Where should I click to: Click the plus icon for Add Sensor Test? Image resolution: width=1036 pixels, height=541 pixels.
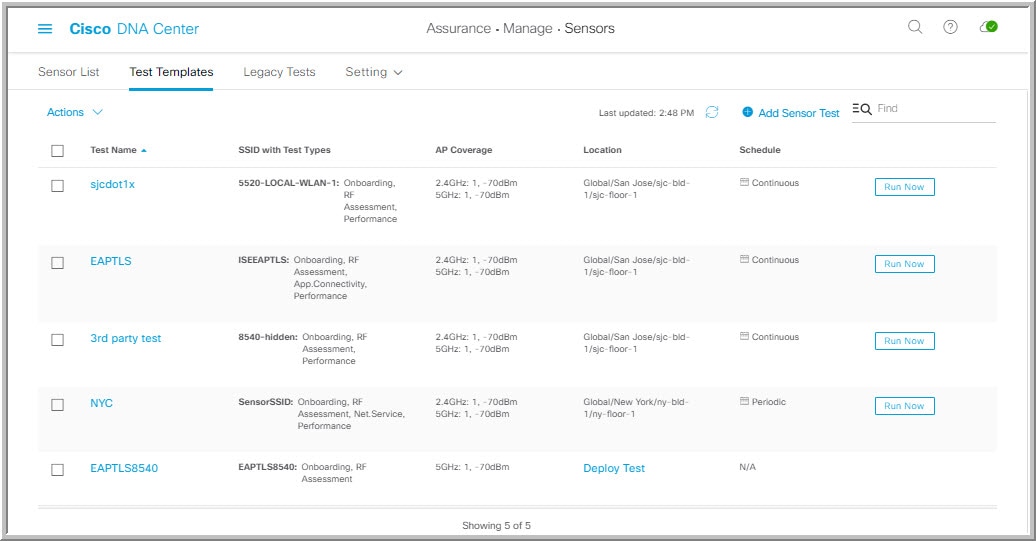(x=747, y=113)
